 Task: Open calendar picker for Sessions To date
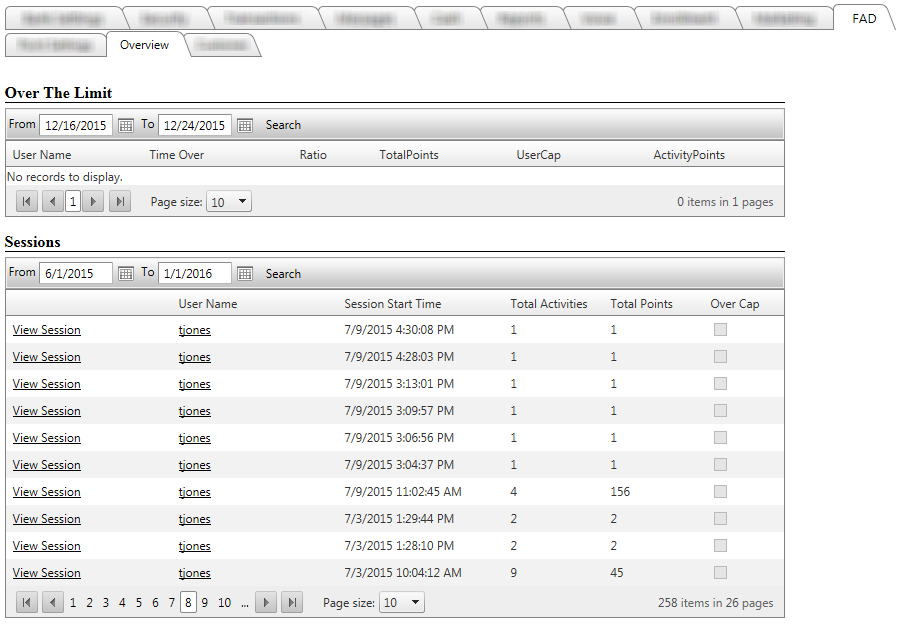(x=245, y=274)
